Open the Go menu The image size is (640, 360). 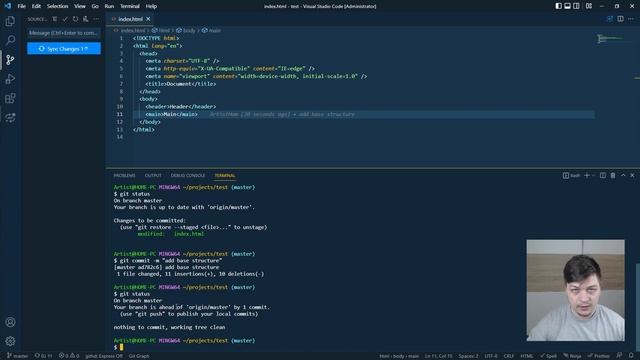click(95, 6)
